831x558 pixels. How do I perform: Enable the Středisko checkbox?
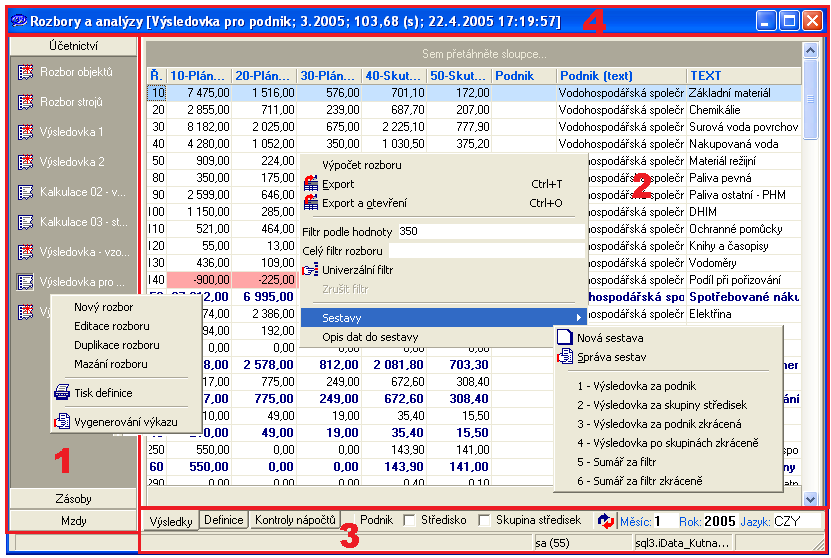click(409, 520)
